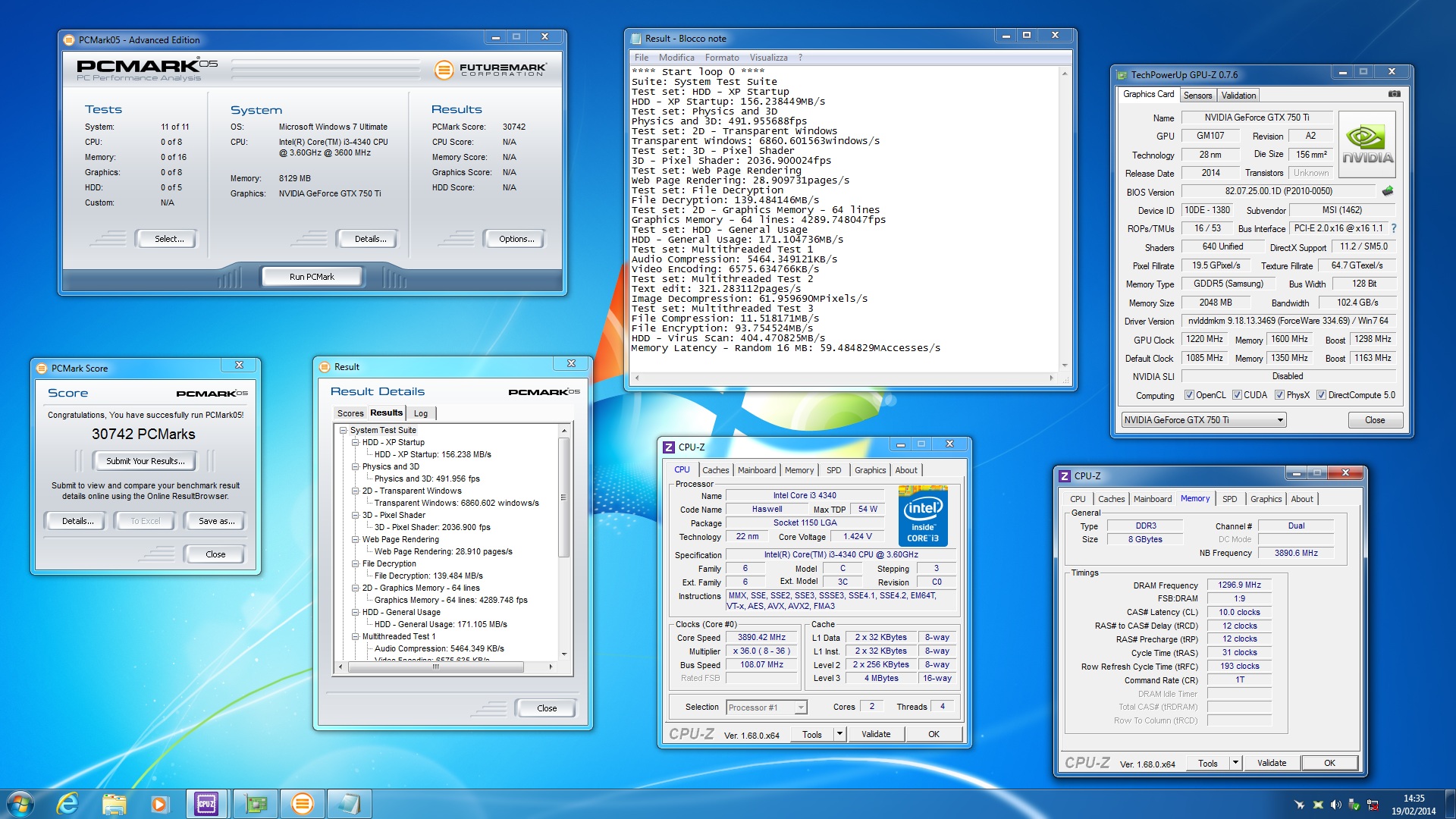Open the GPU selection dropdown in GPU-Z
The image size is (1456, 819).
pyautogui.click(x=1203, y=420)
